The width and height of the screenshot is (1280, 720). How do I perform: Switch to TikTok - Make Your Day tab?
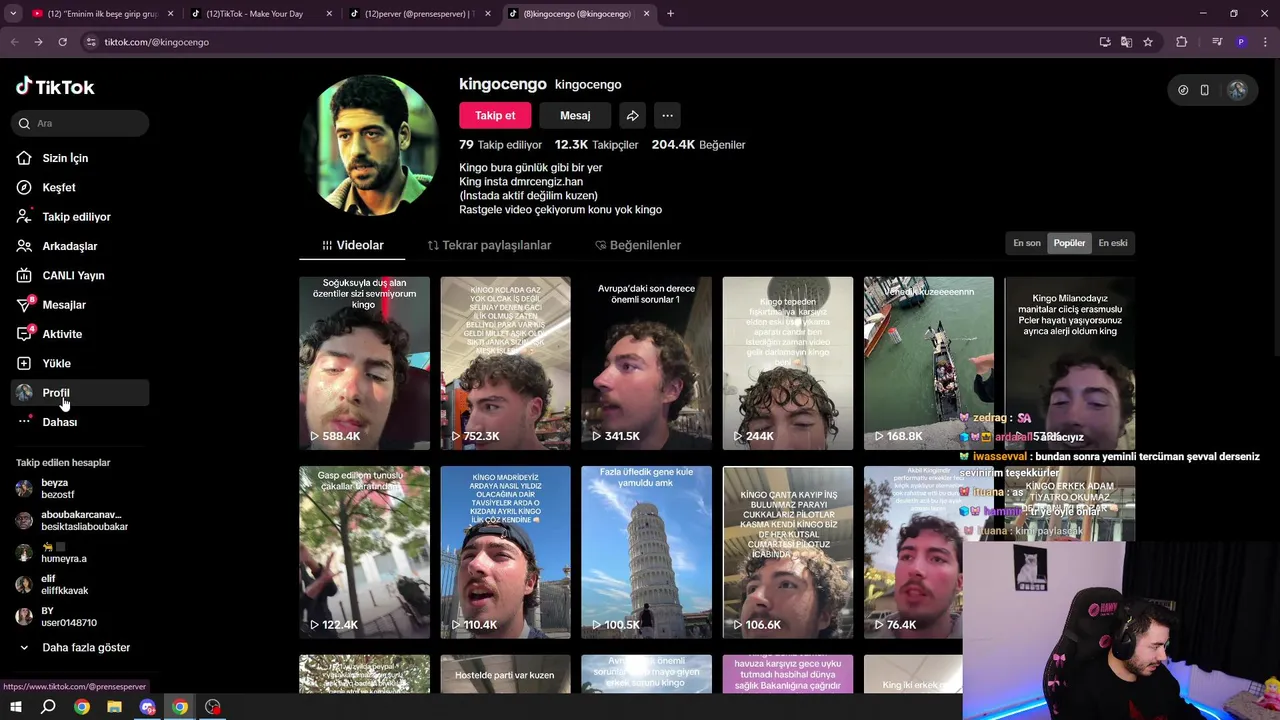(x=262, y=14)
